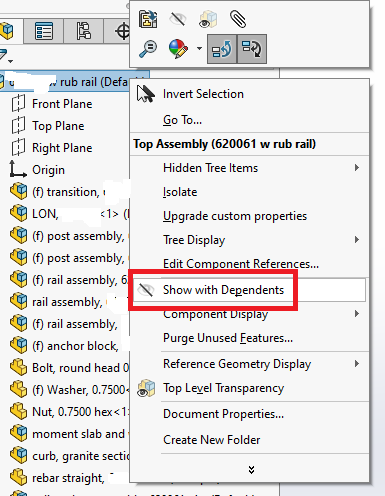Toggle Top Level Transparency option
The width and height of the screenshot is (385, 496).
pyautogui.click(x=223, y=388)
